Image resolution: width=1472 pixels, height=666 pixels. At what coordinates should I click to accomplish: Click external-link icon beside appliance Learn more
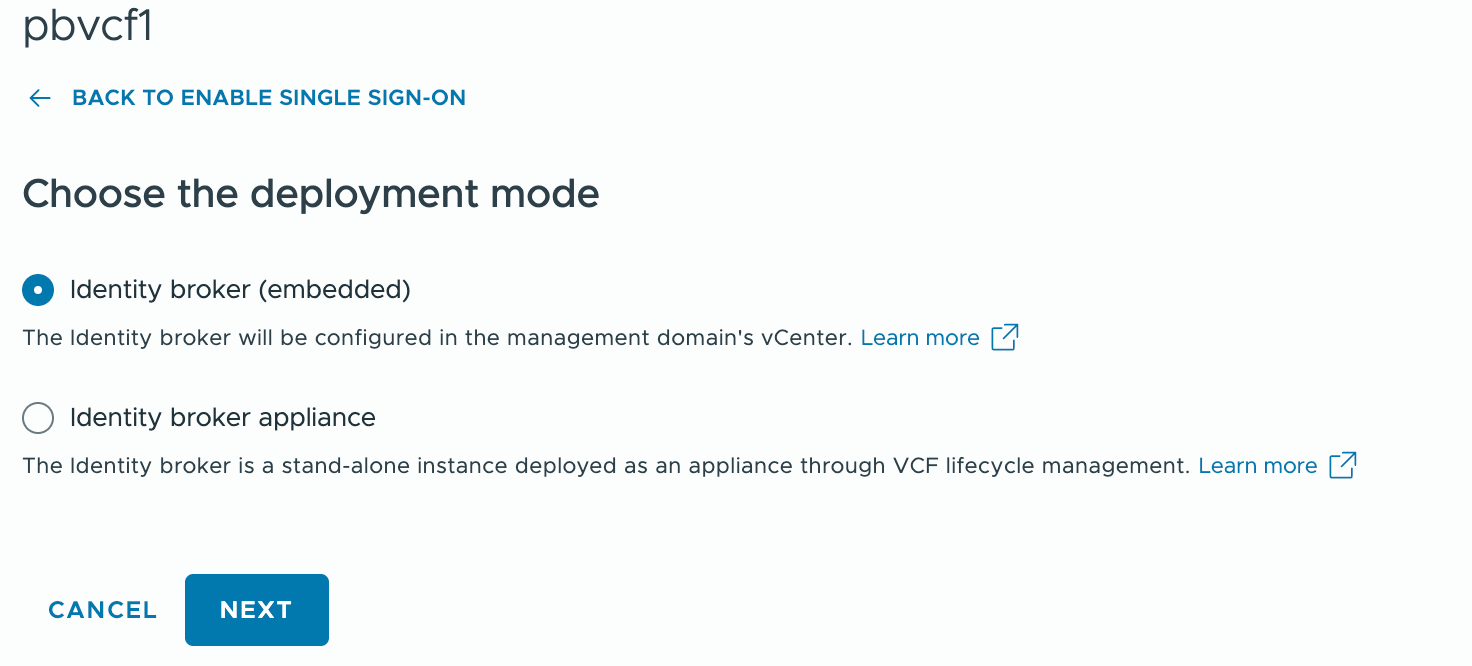[1342, 465]
